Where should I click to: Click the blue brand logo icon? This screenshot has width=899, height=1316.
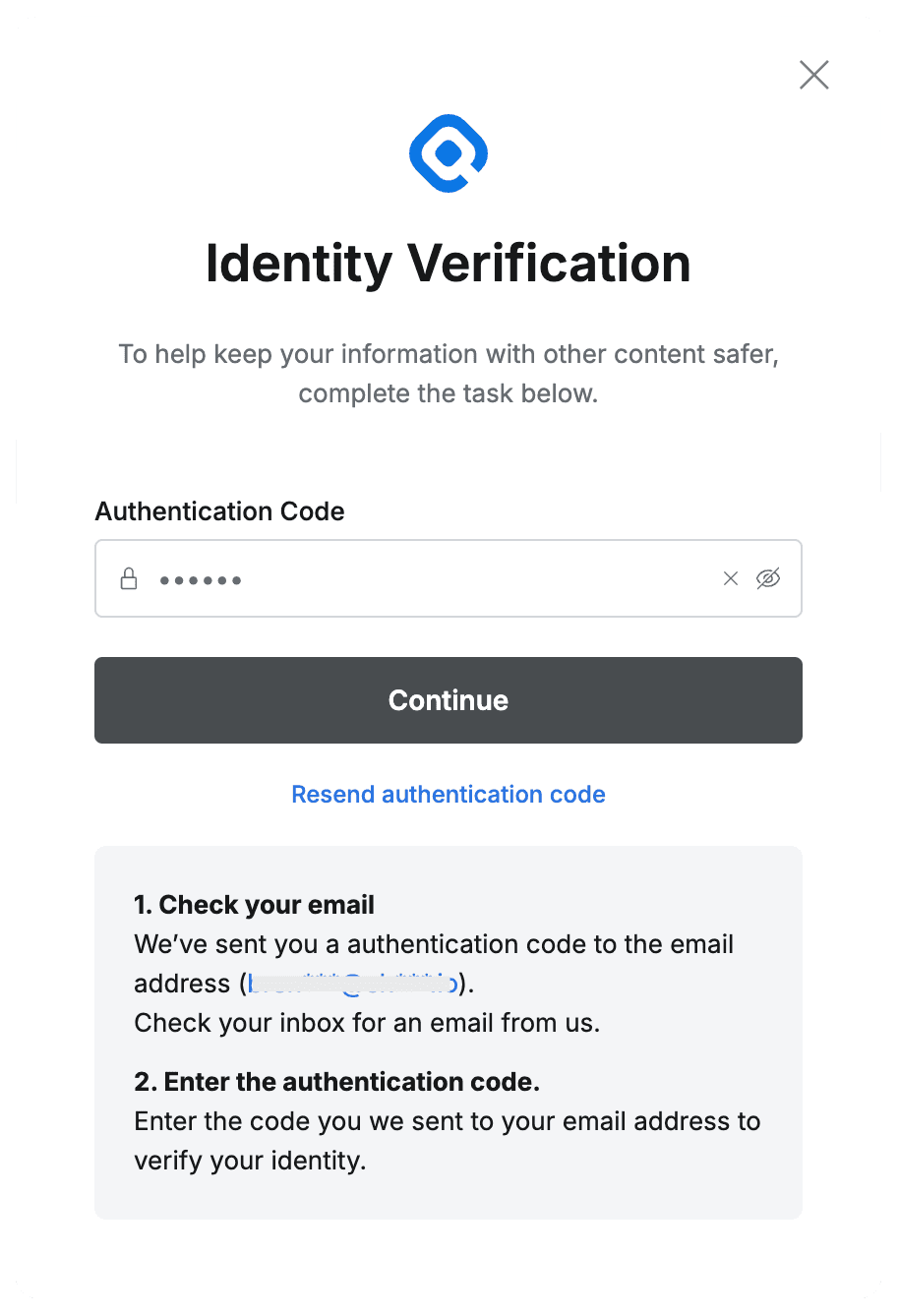(x=449, y=153)
